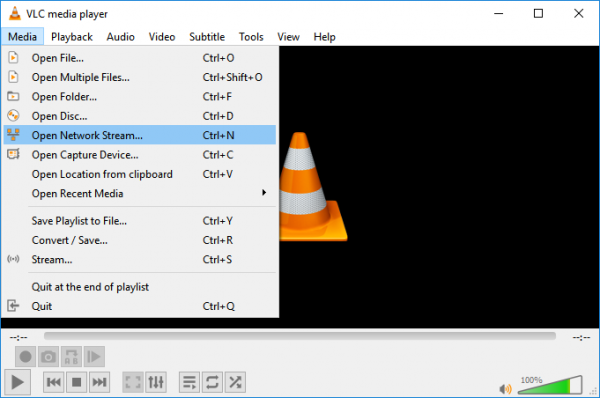Mute audio via speaker icon
The height and width of the screenshot is (398, 600).
pyautogui.click(x=506, y=389)
